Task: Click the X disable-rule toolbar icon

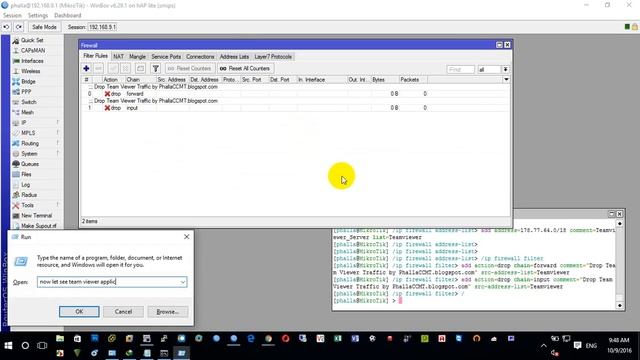Action: (126, 69)
